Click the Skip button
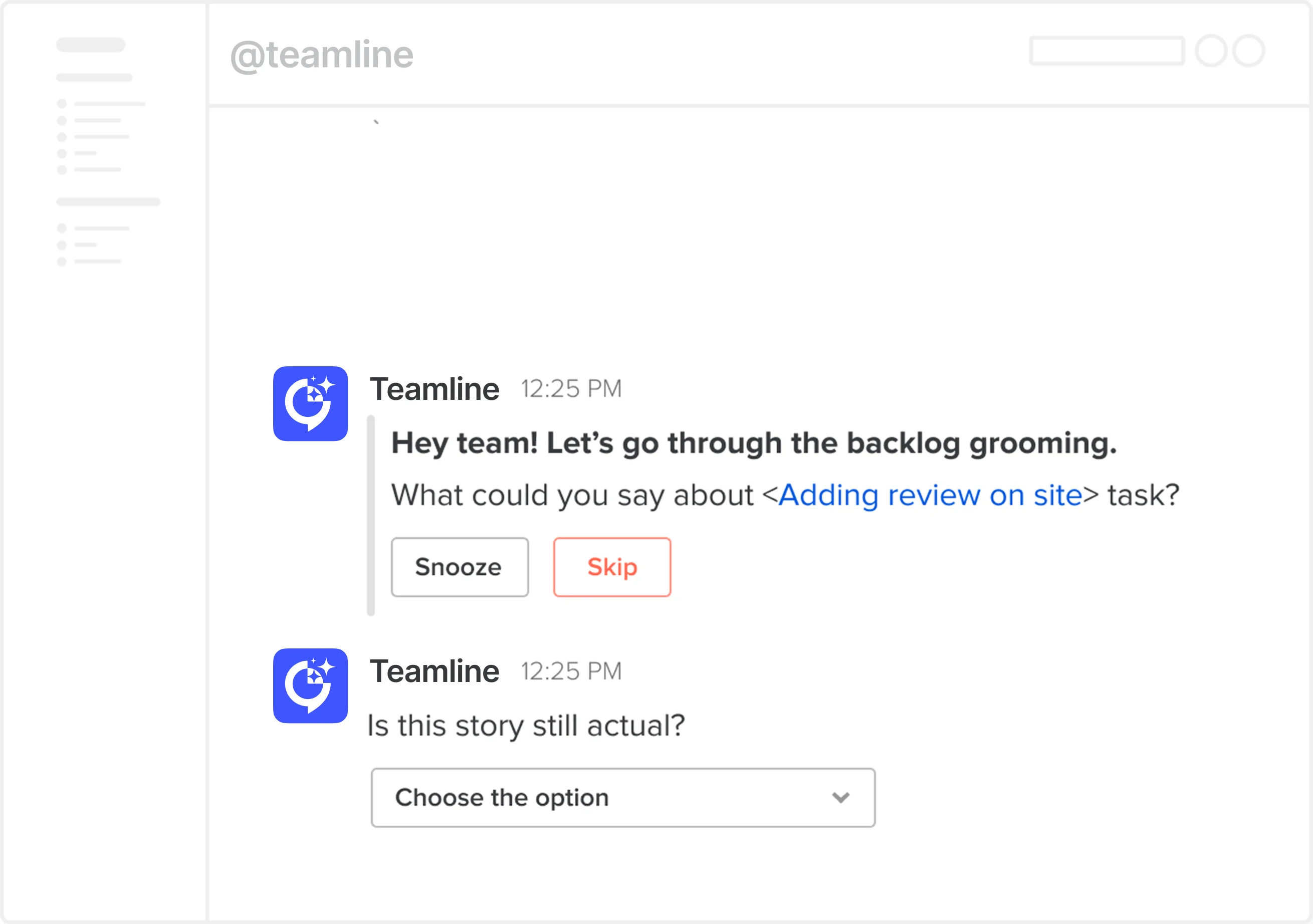 [611, 567]
